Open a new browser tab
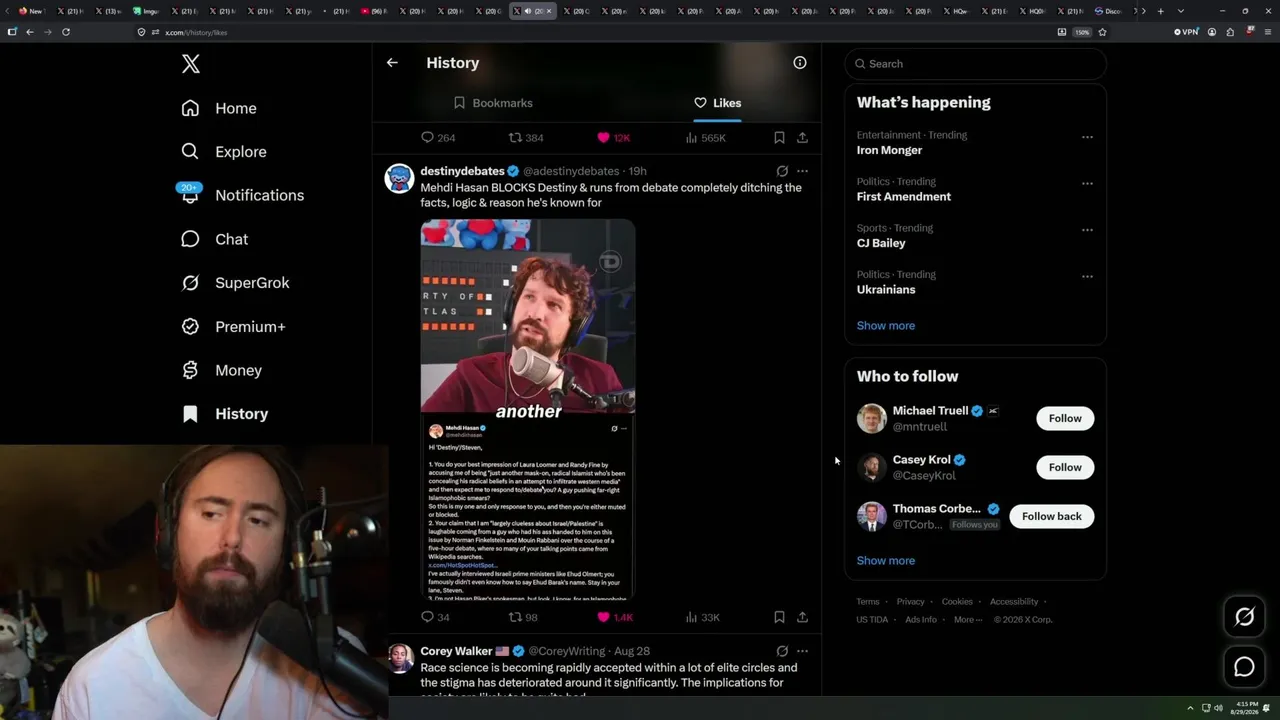 point(1161,11)
